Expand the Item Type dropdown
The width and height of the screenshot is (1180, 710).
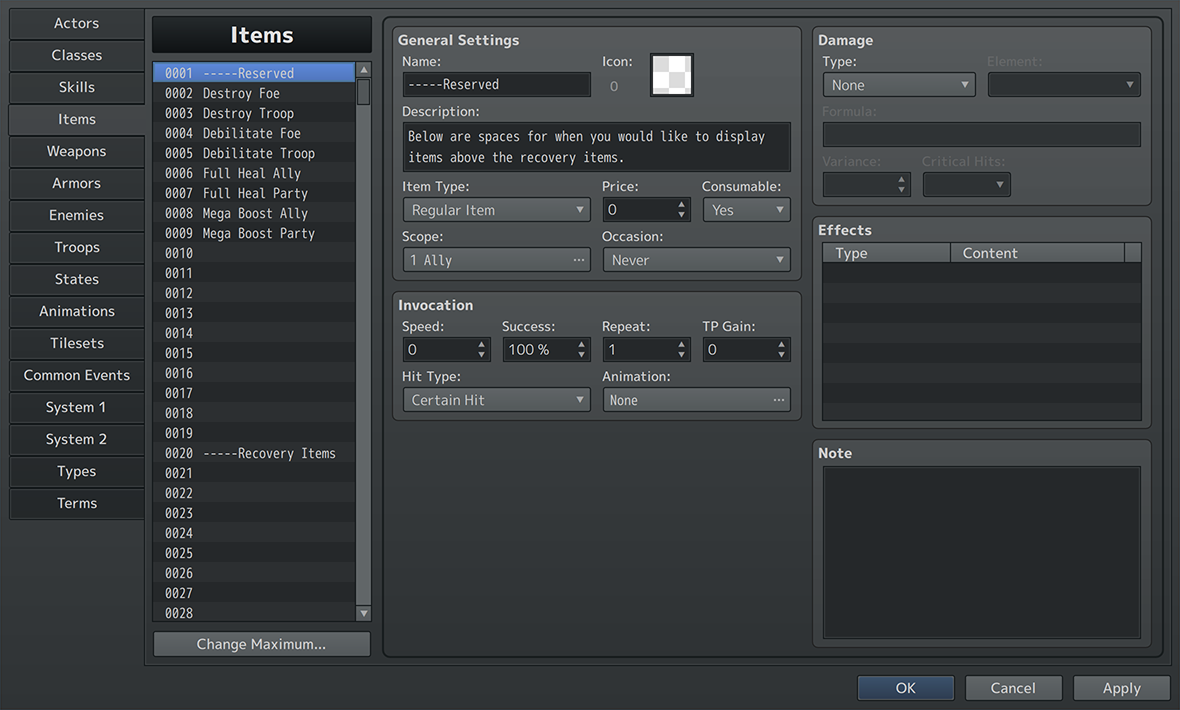tap(496, 210)
